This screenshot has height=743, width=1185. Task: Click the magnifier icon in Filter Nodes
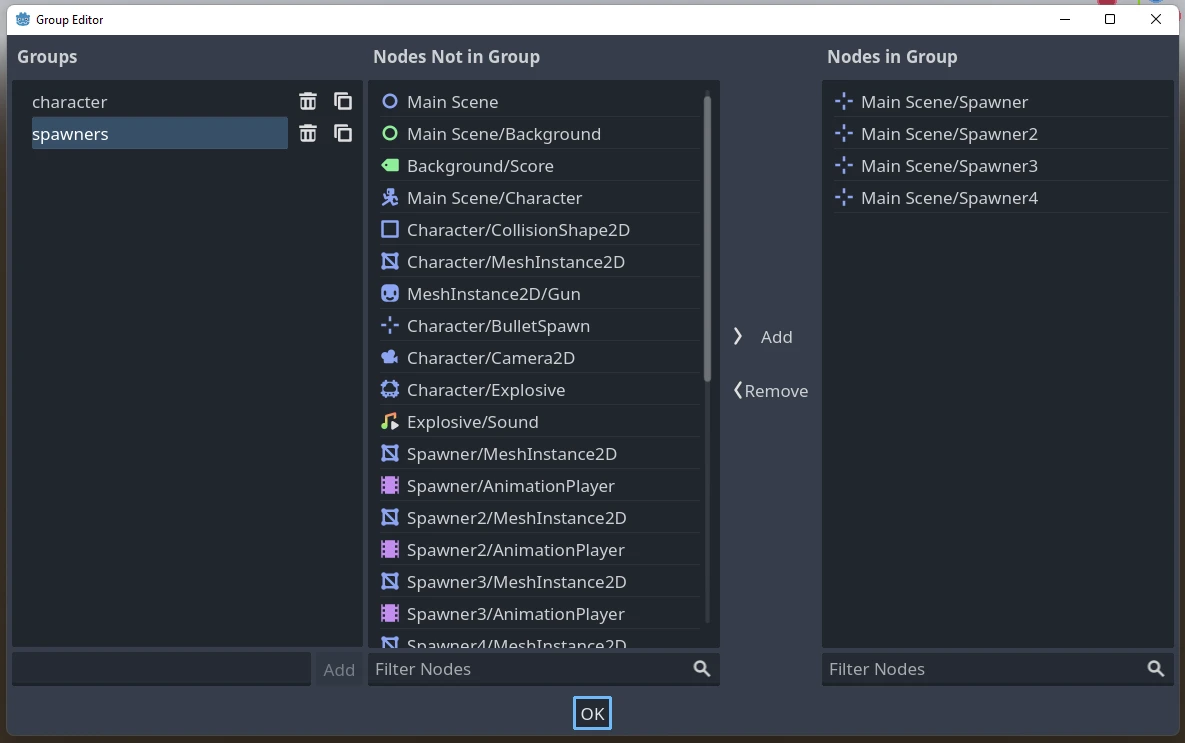point(700,669)
